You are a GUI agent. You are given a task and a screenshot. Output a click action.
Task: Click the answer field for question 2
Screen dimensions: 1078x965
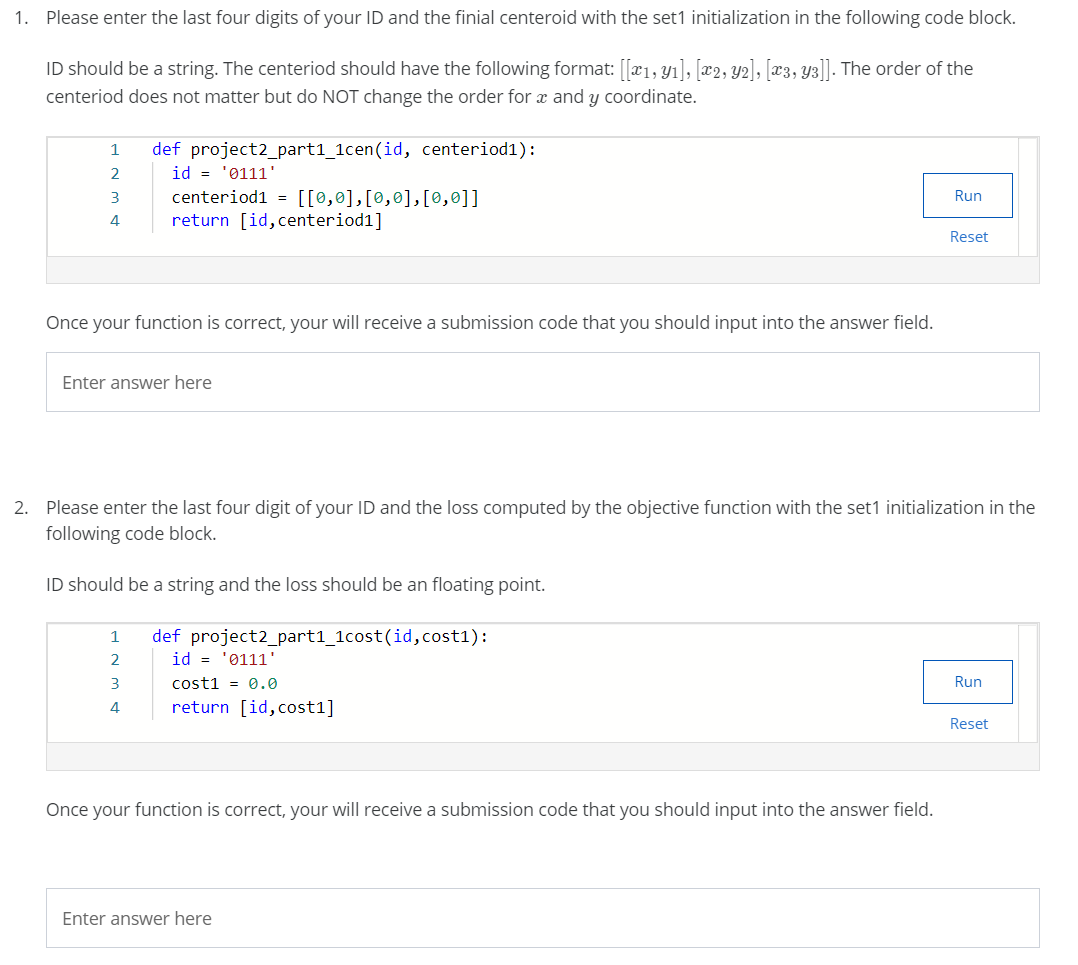point(542,918)
